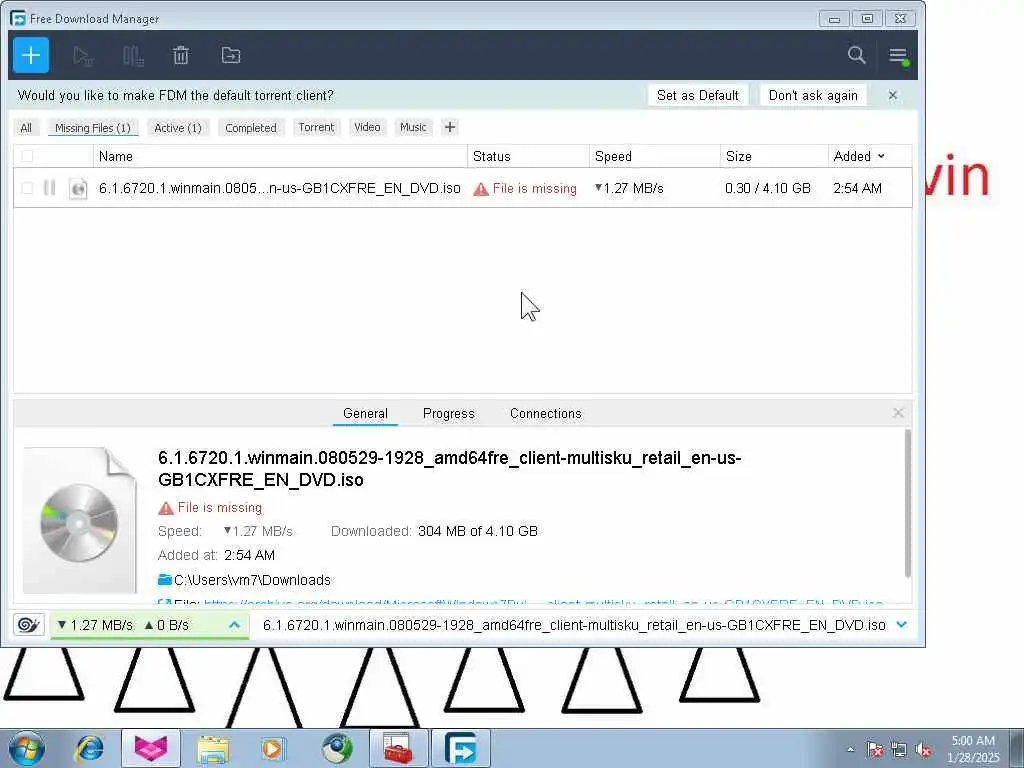Open the Progress details tab

449,413
